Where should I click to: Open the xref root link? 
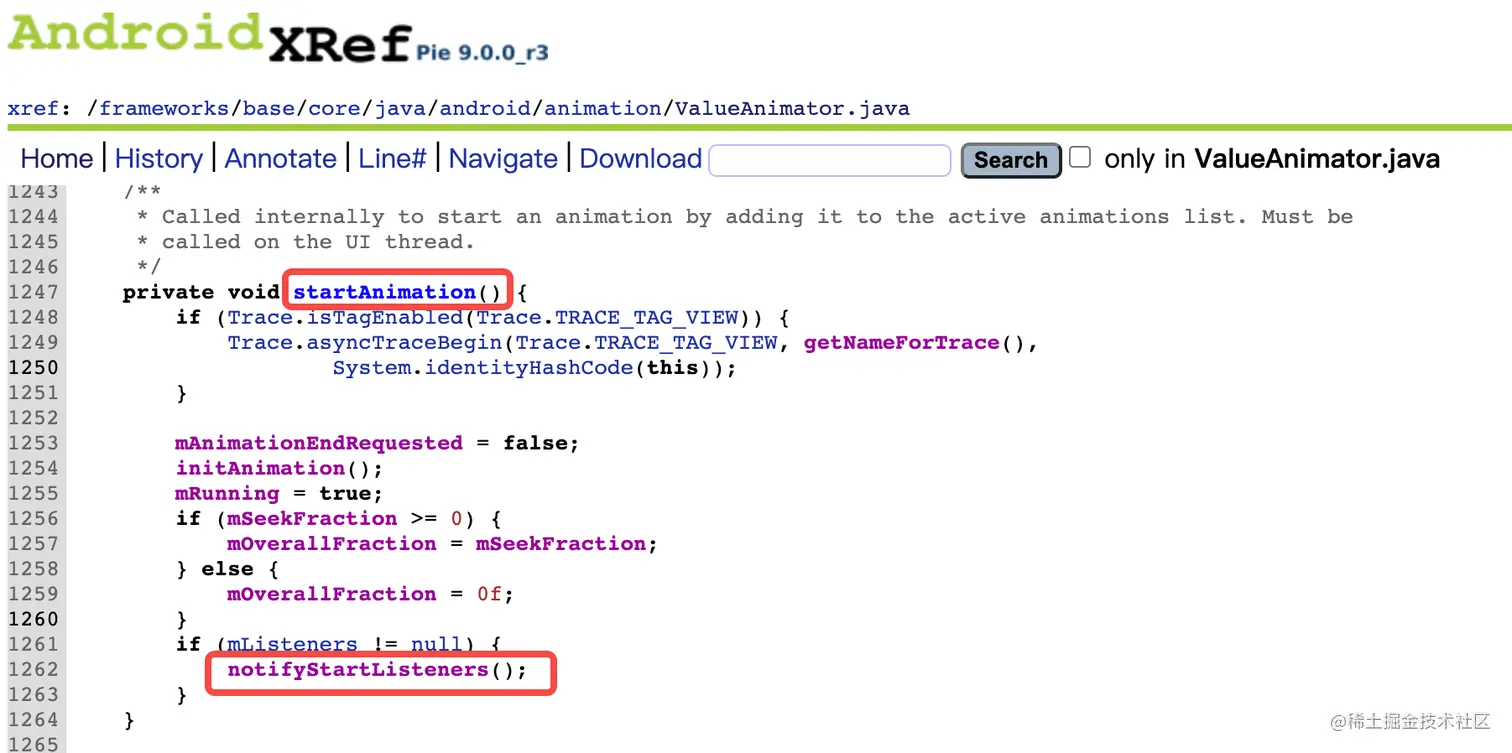pyautogui.click(x=33, y=108)
